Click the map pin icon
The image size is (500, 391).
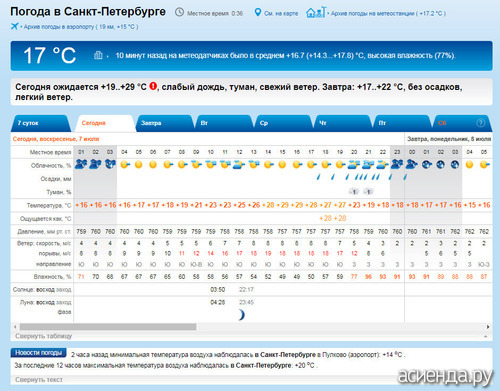257,13
